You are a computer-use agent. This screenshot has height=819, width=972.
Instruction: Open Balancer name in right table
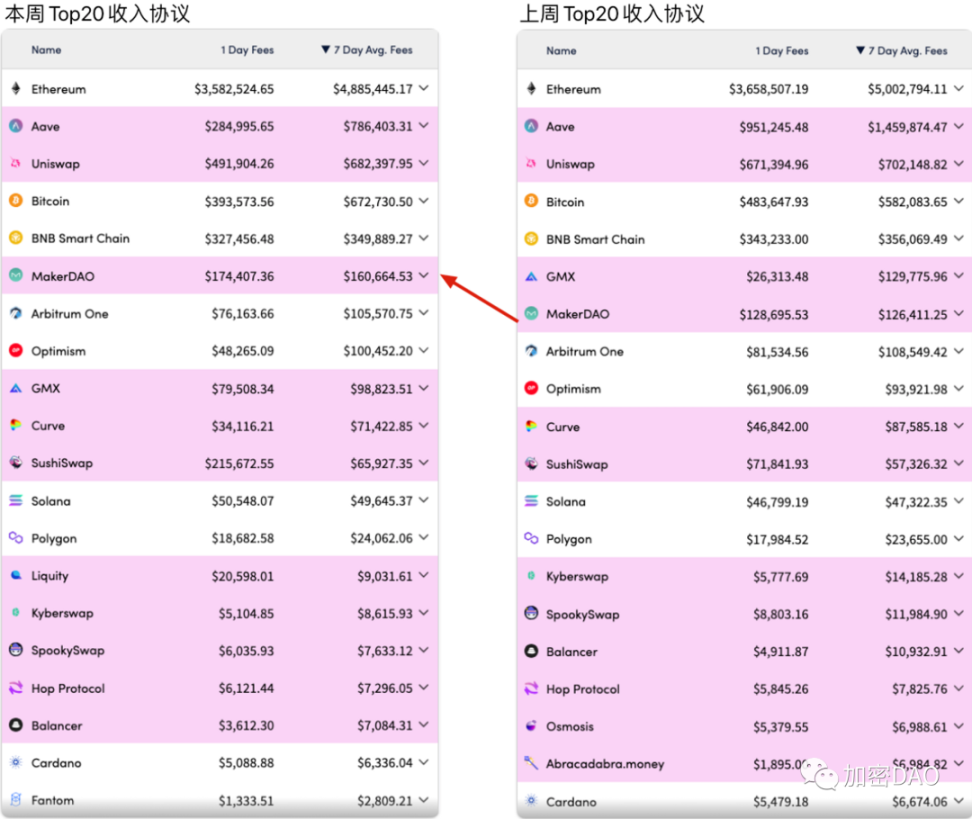click(572, 652)
